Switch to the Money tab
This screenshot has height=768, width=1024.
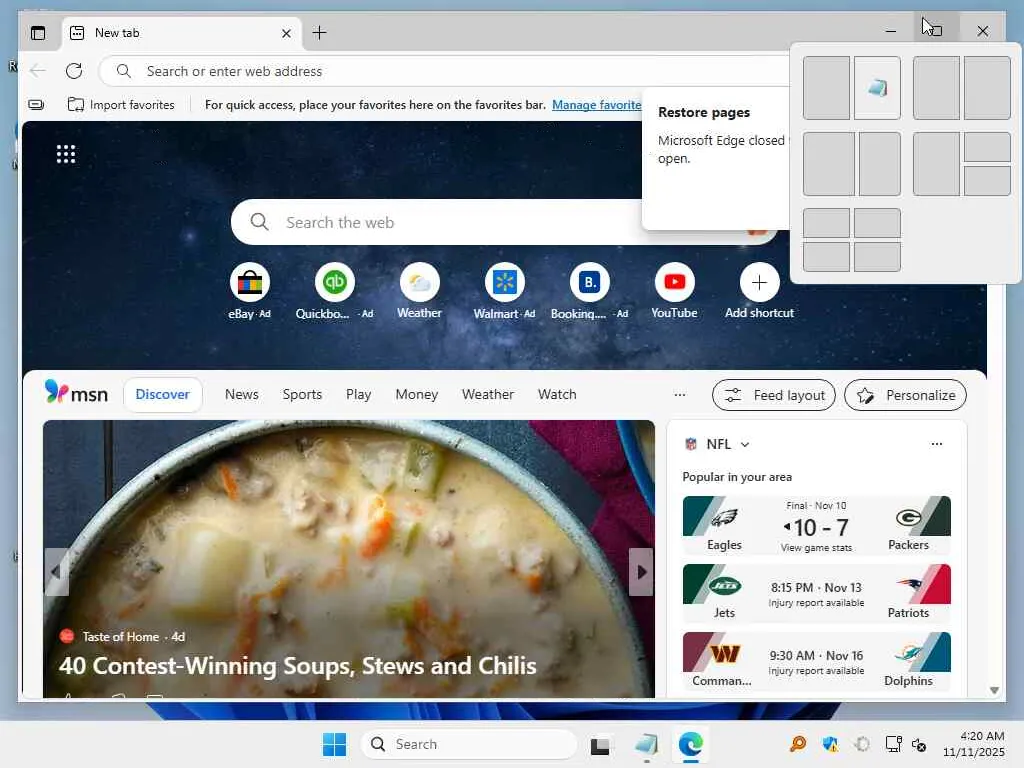(x=417, y=394)
